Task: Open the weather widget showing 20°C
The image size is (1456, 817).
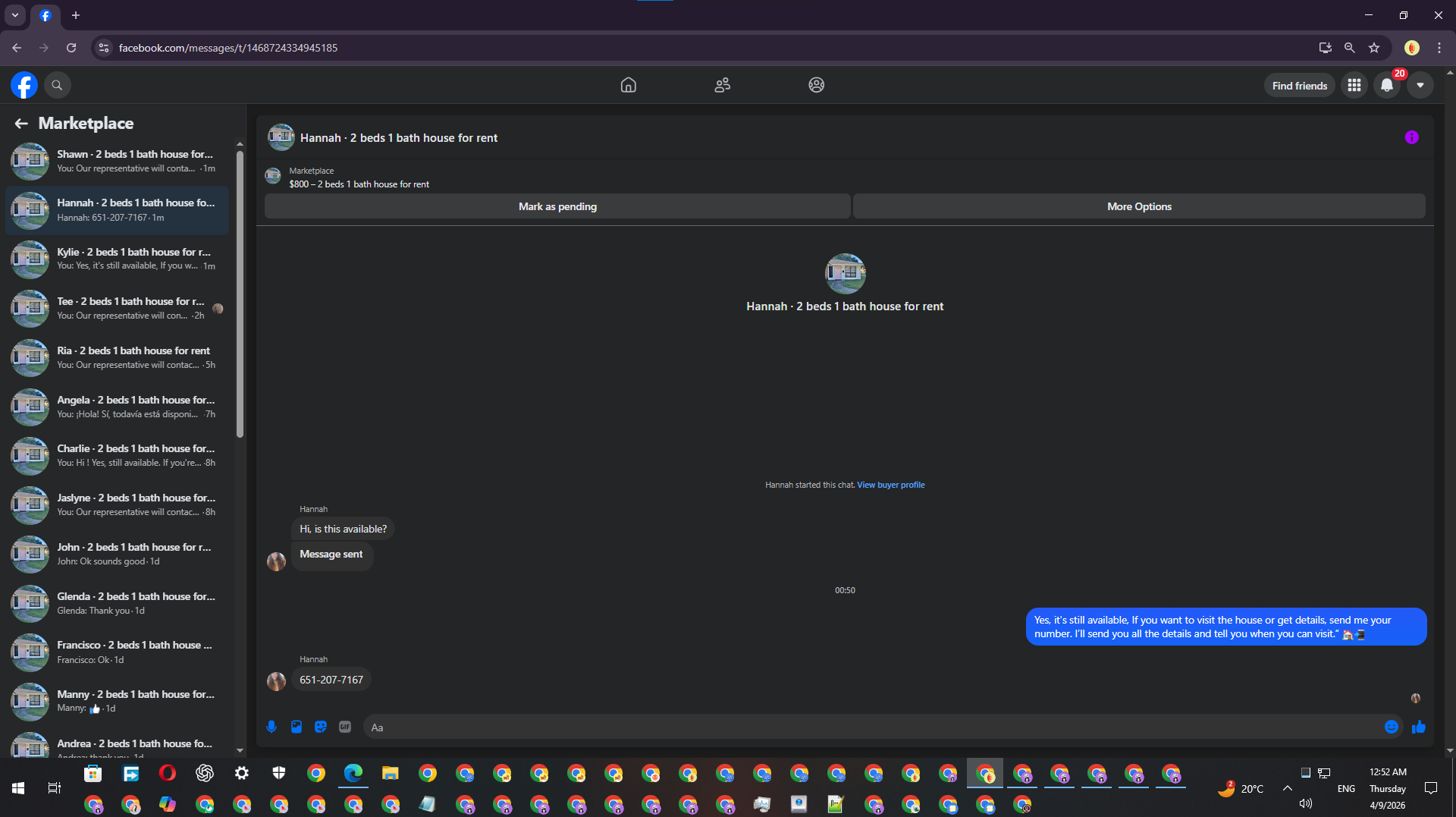Action: [1241, 788]
